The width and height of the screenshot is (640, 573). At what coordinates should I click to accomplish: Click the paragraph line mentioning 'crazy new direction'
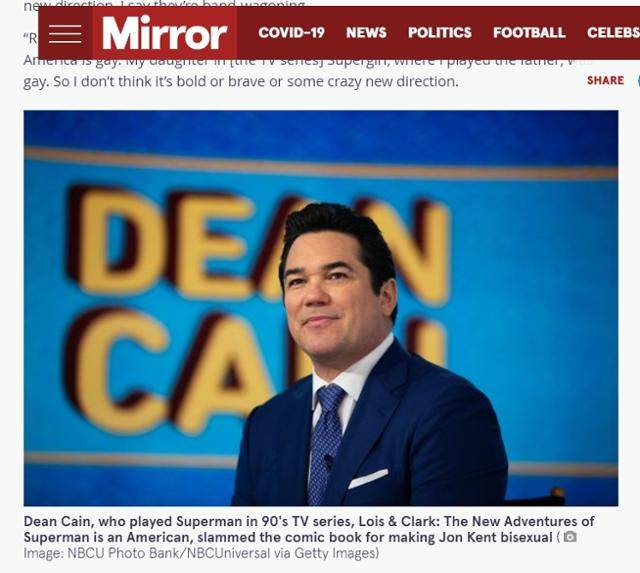click(x=241, y=82)
